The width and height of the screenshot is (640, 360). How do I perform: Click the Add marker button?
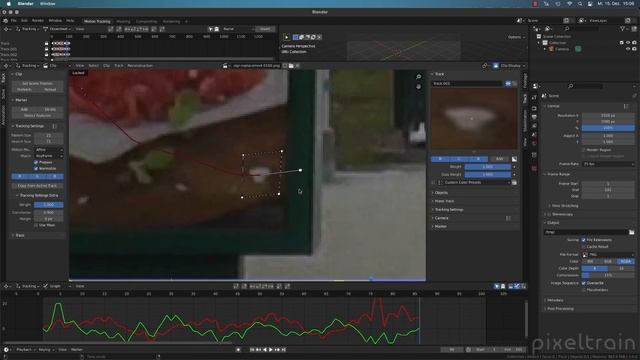(24, 109)
